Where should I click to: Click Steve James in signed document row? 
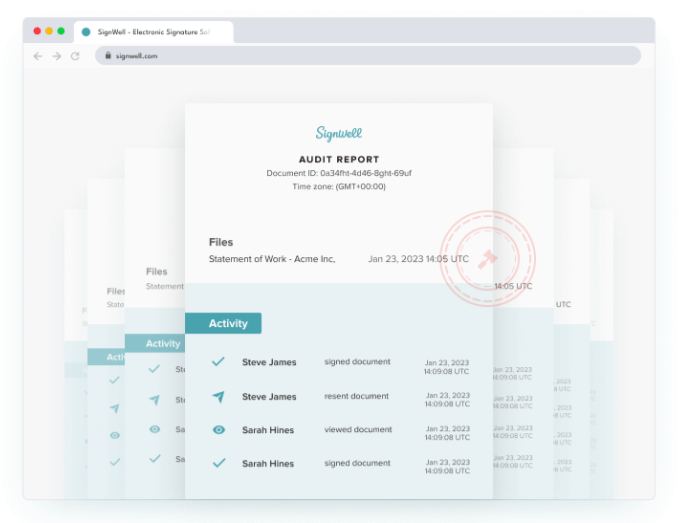pos(269,362)
